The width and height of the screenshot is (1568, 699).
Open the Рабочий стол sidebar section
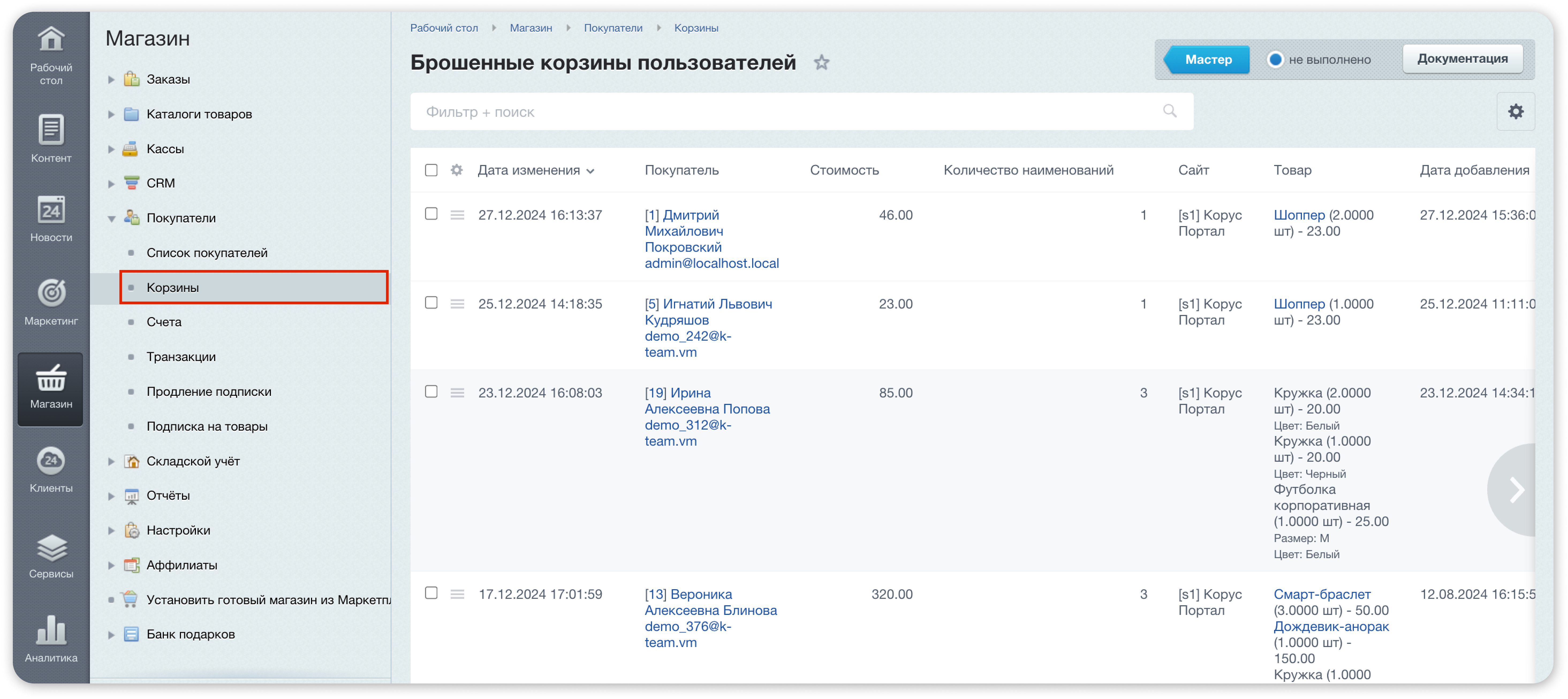pos(51,55)
